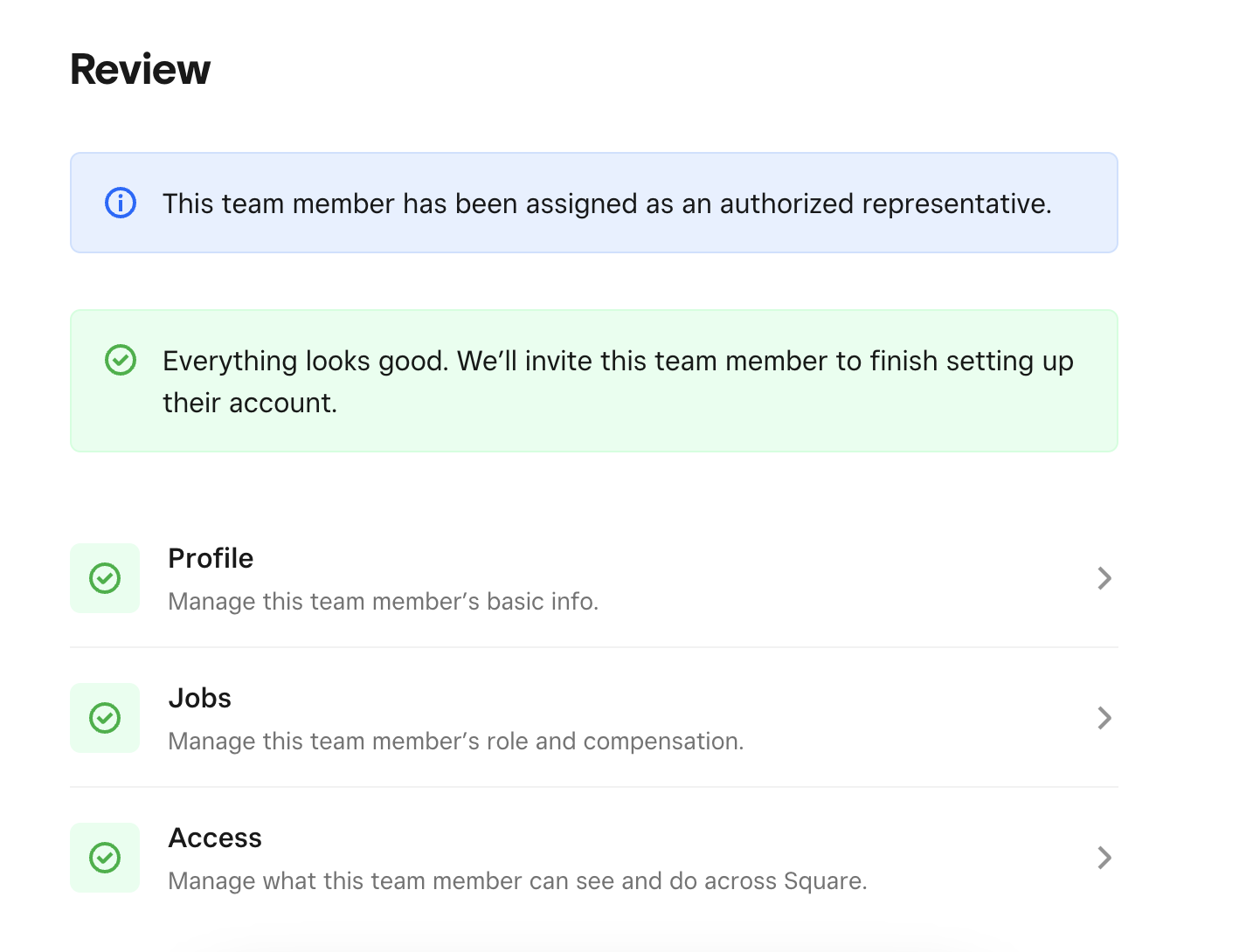
Task: Click the green checkmark in the success banner
Action: point(121,359)
